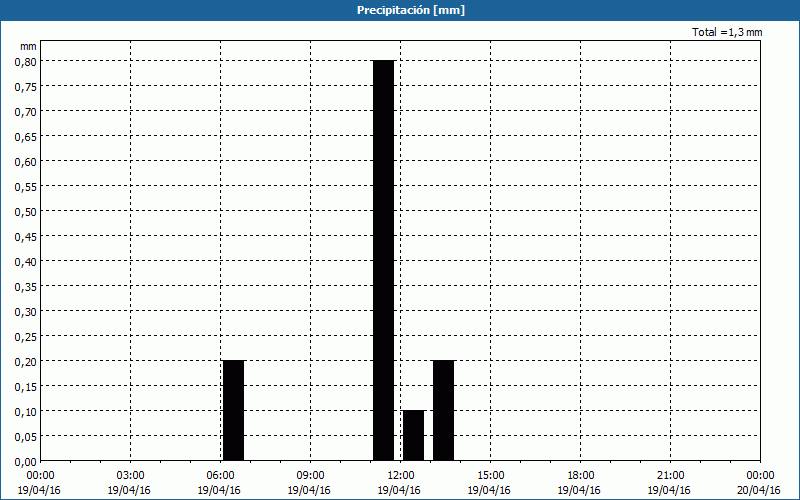Click the 0,25 y-axis value
The height and width of the screenshot is (500, 800).
point(26,336)
